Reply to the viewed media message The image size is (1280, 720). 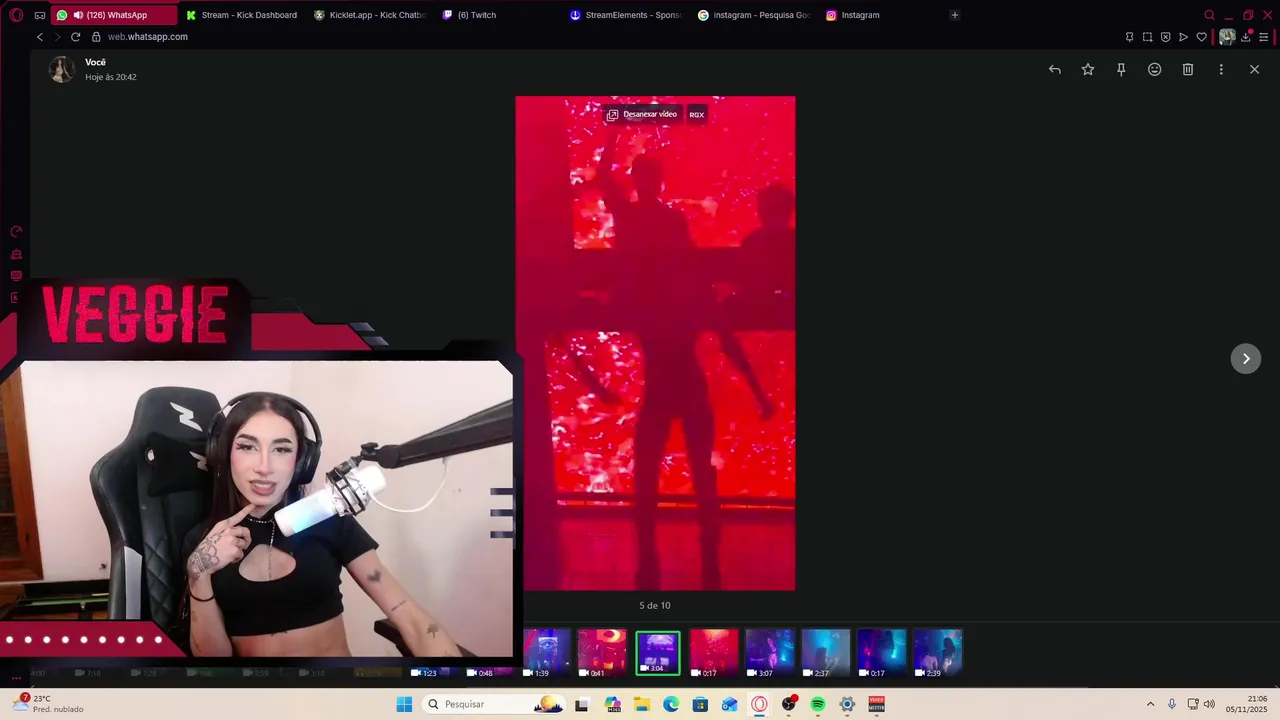(1055, 69)
